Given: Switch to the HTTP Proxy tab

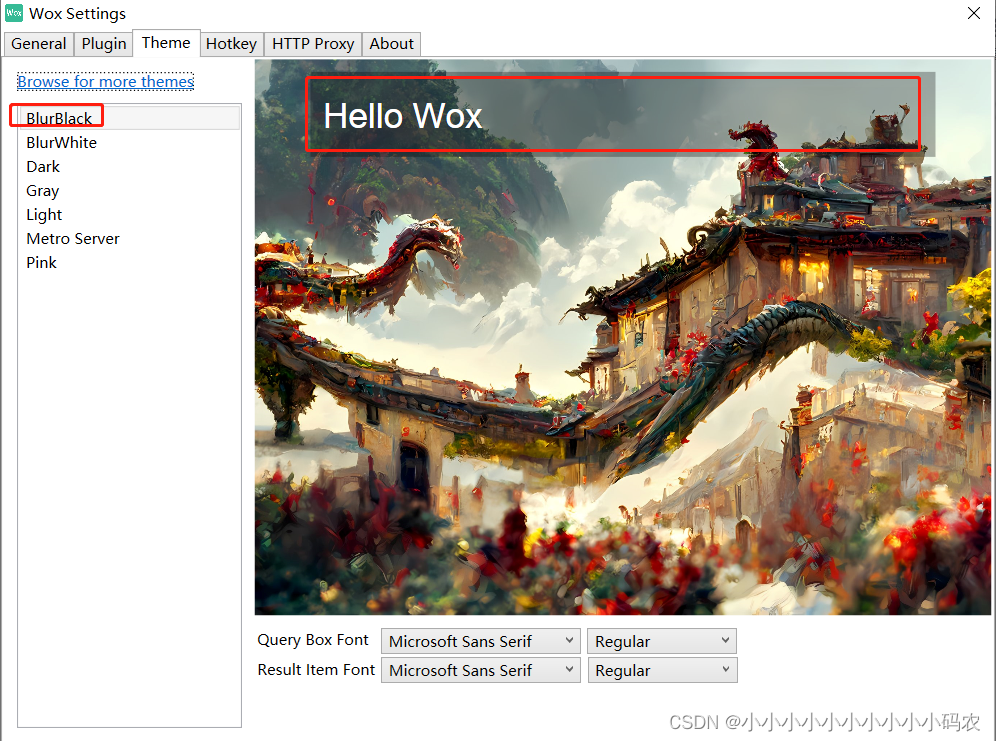Looking at the screenshot, I should [x=313, y=44].
